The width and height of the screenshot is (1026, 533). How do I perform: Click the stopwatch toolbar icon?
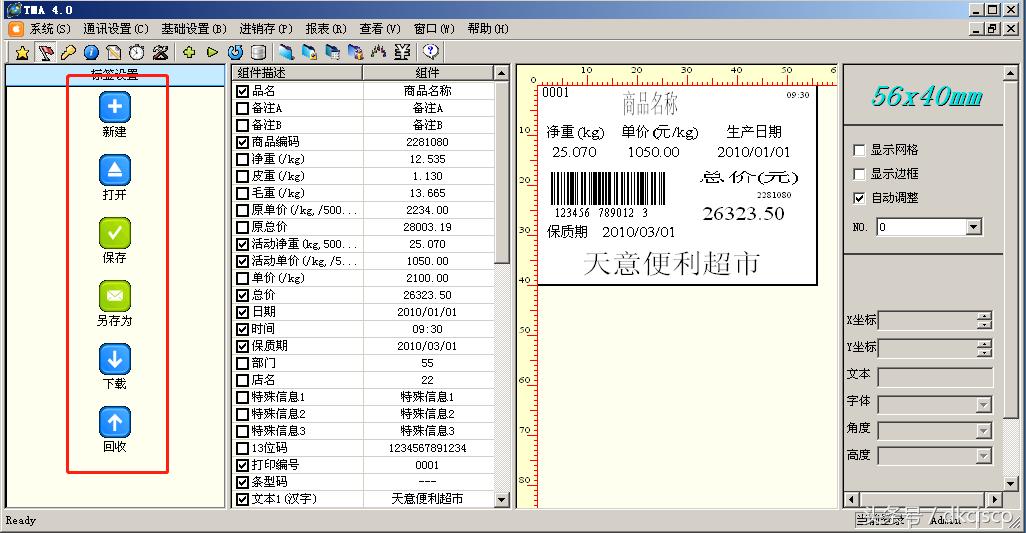pos(137,52)
